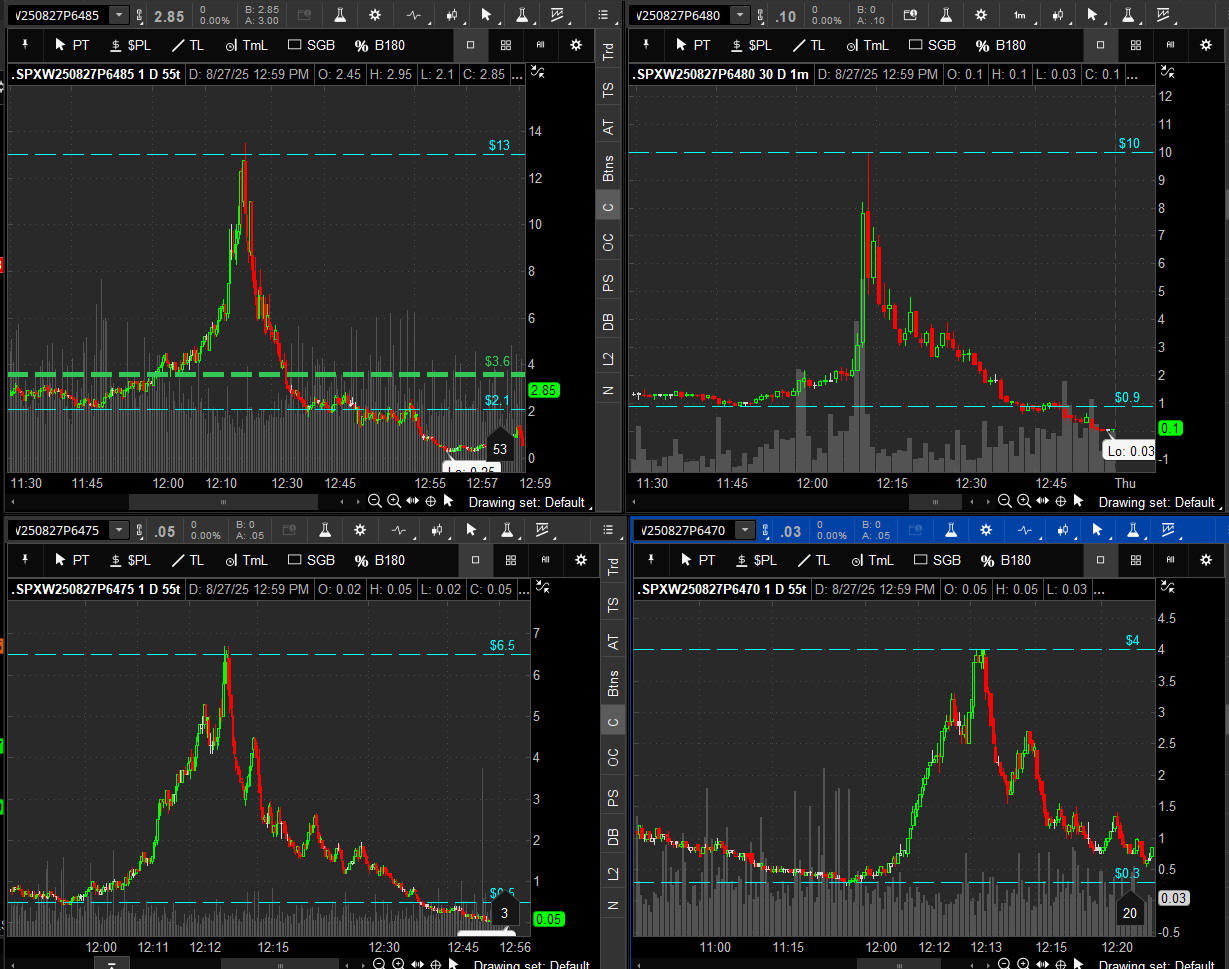Click zoom out magnifier under P6485 chart
The height and width of the screenshot is (969, 1229).
[374, 501]
